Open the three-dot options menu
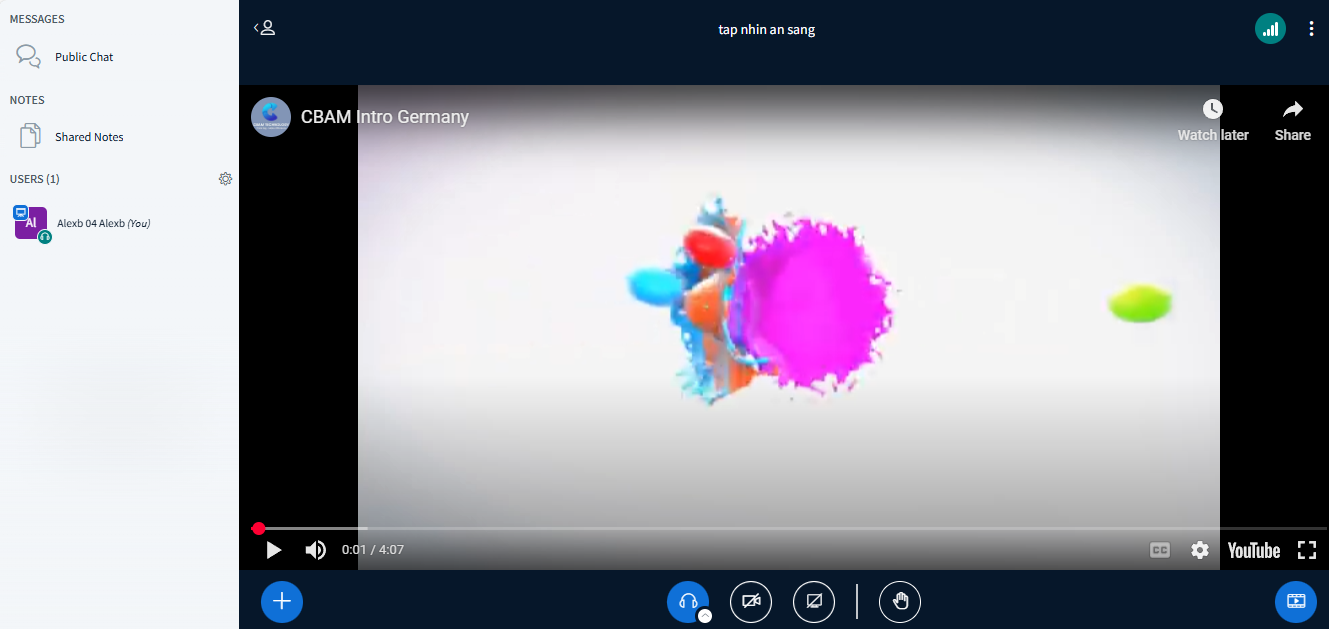This screenshot has width=1329, height=629. point(1311,29)
